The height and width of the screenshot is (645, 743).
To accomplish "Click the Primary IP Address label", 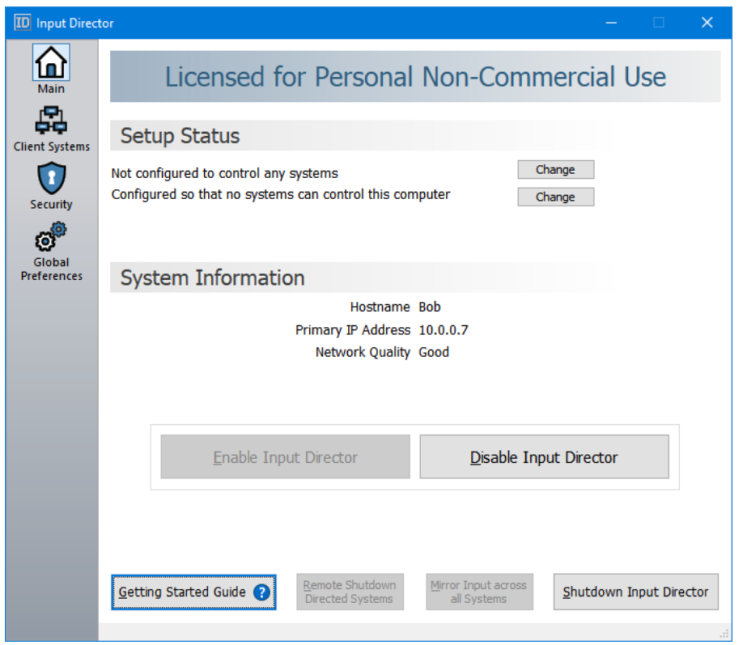I will coord(353,330).
